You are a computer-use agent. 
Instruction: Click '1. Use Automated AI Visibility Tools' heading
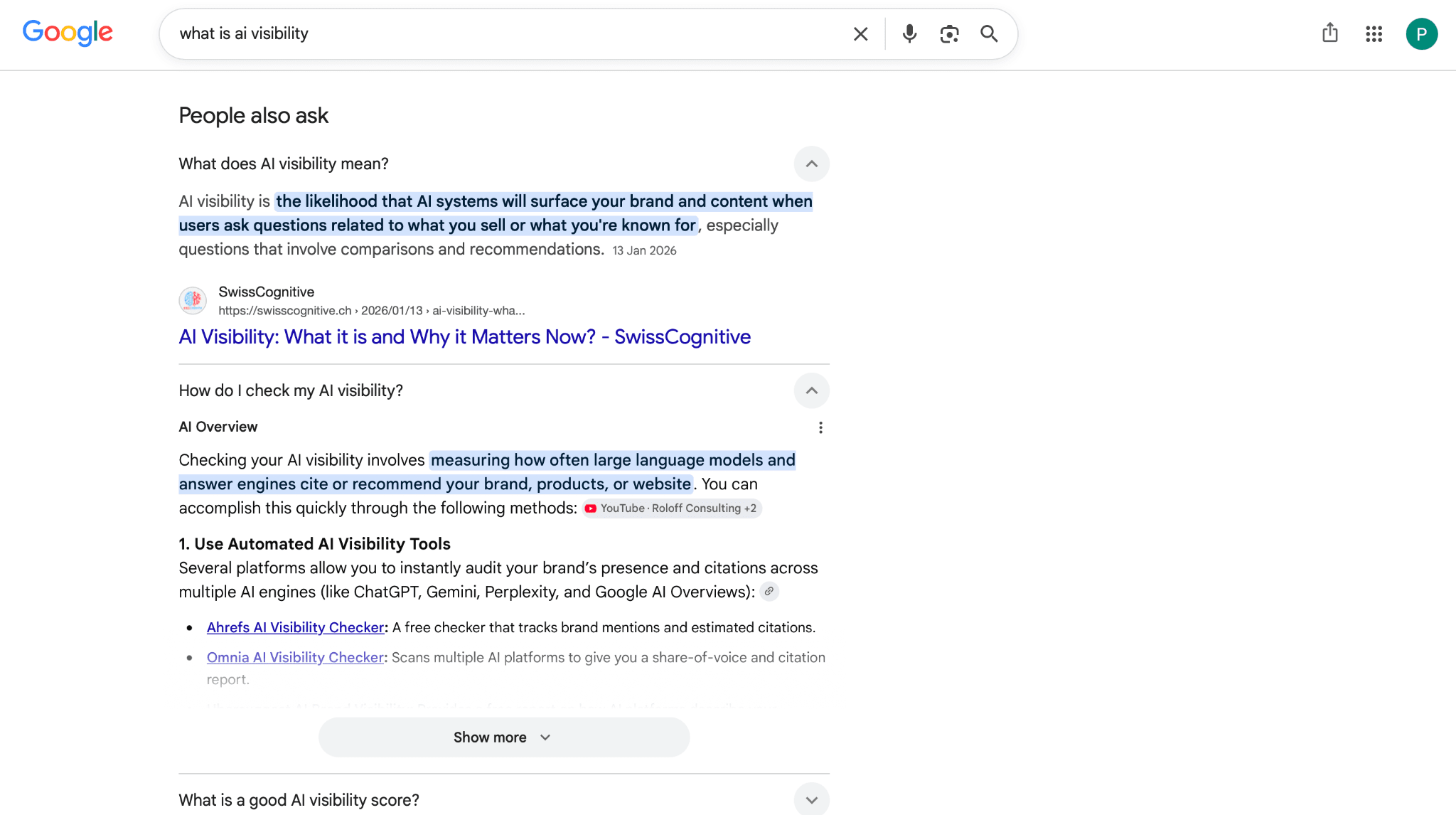[314, 544]
